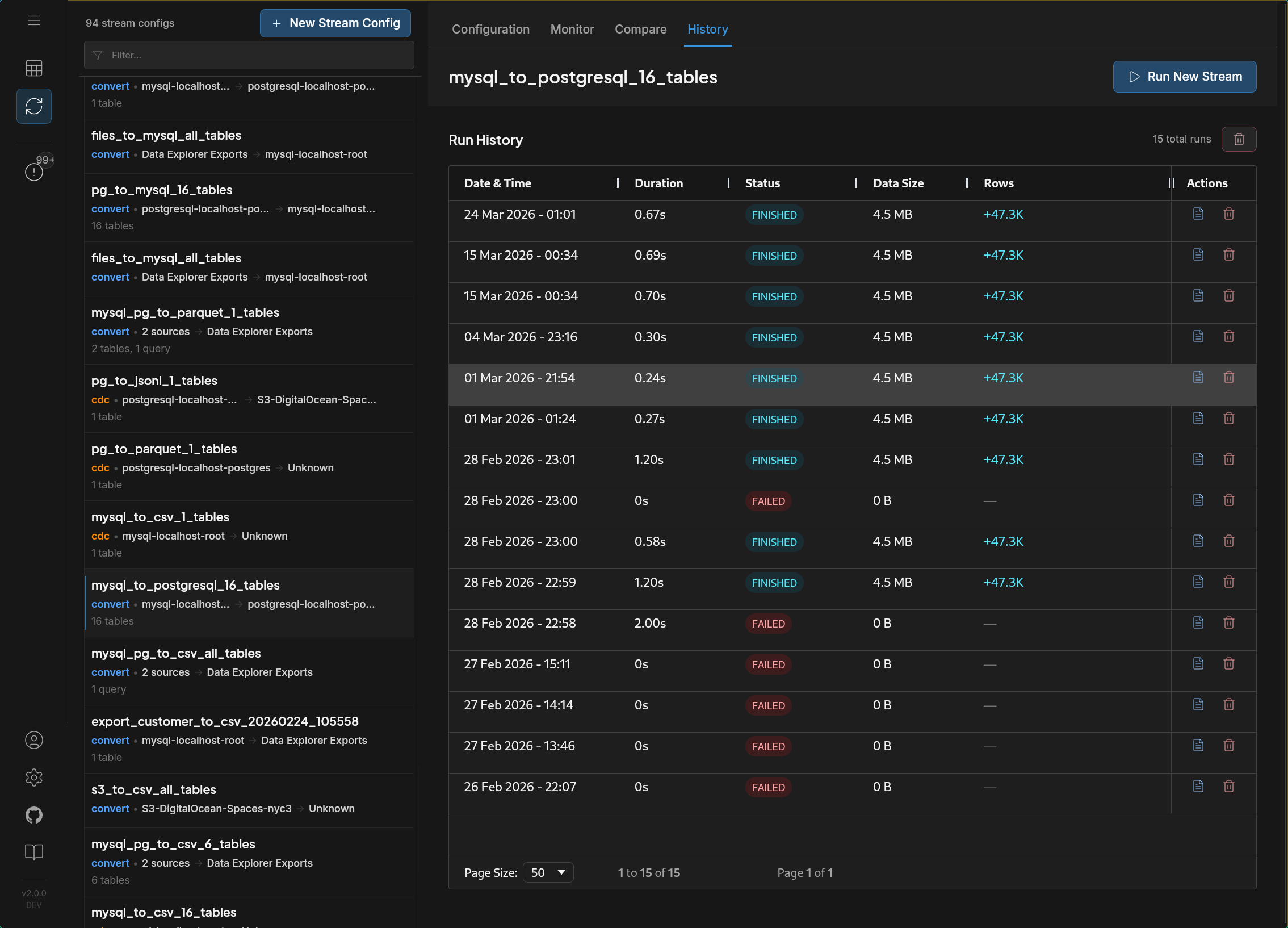
Task: Select mysql_pg_to_csv_6_tables stream config
Action: 249,862
